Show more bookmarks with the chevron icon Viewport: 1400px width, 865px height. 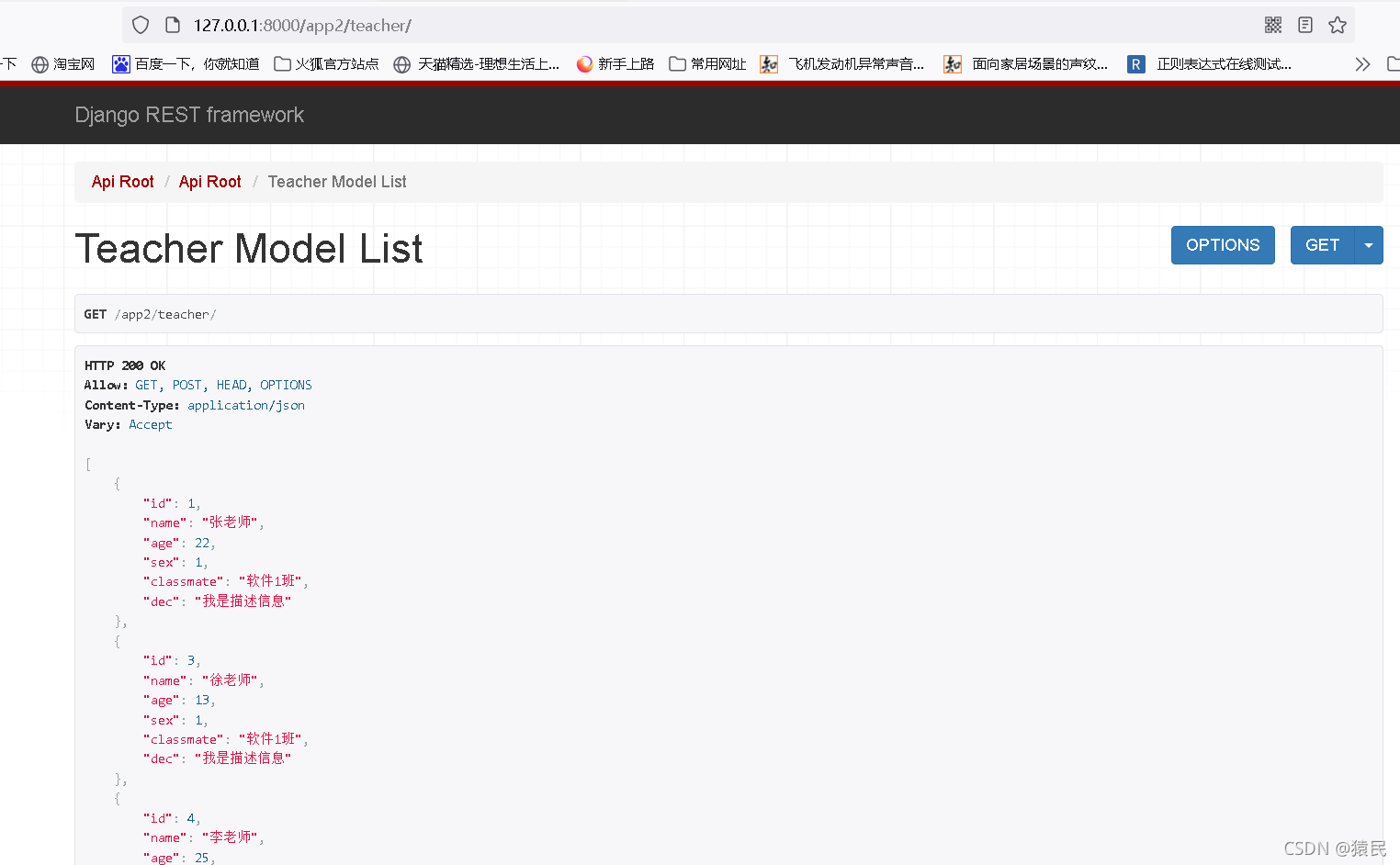click(x=1362, y=64)
